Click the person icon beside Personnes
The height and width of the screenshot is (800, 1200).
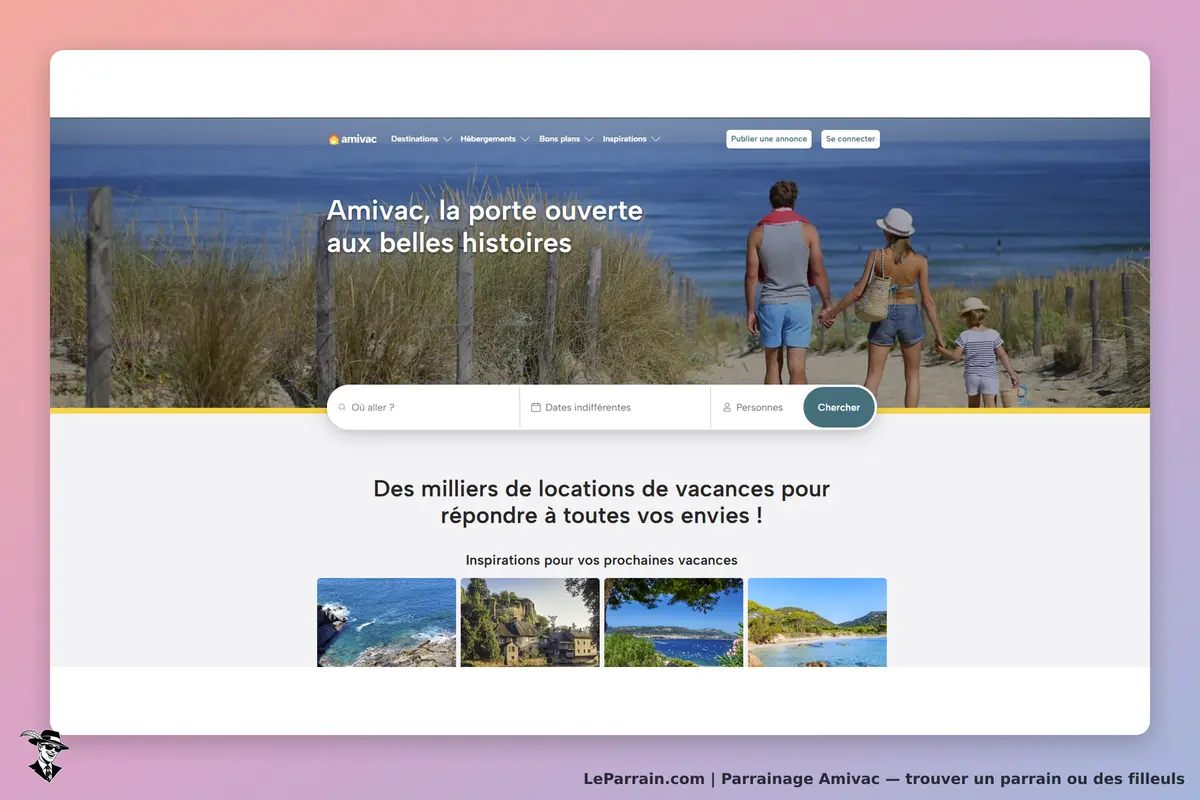pos(727,408)
